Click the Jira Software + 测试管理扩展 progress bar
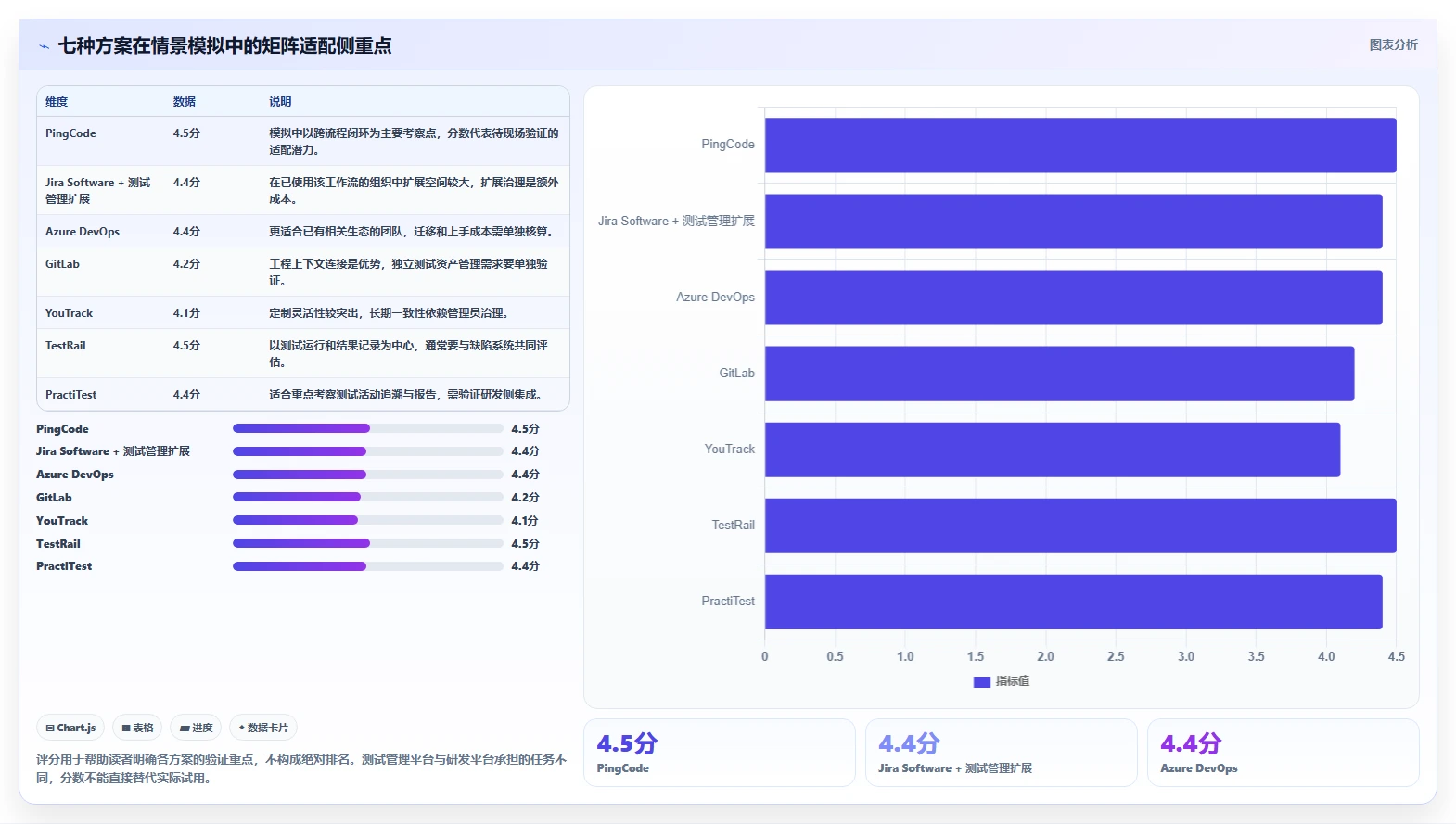 pyautogui.click(x=368, y=451)
